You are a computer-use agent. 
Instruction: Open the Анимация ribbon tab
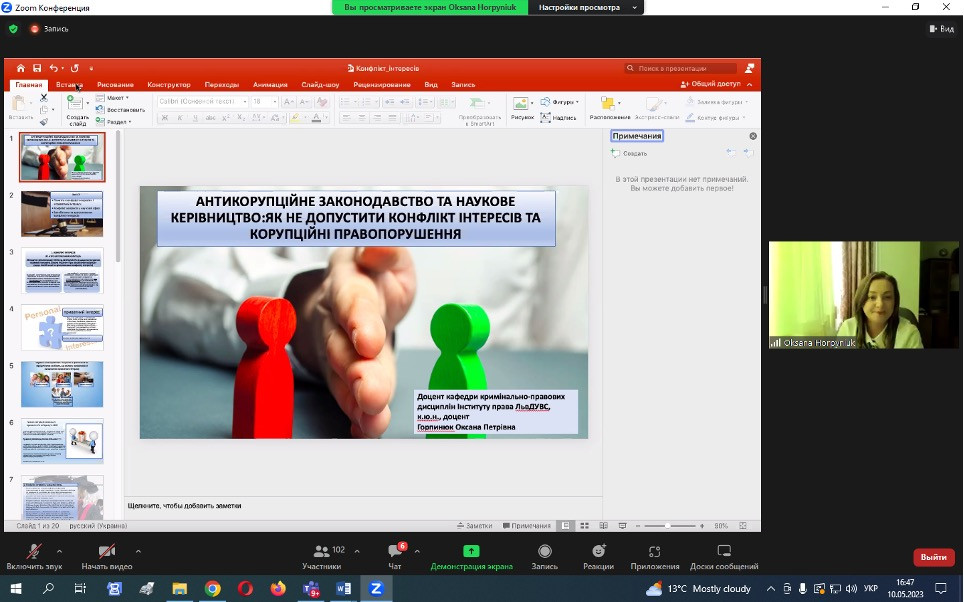270,85
